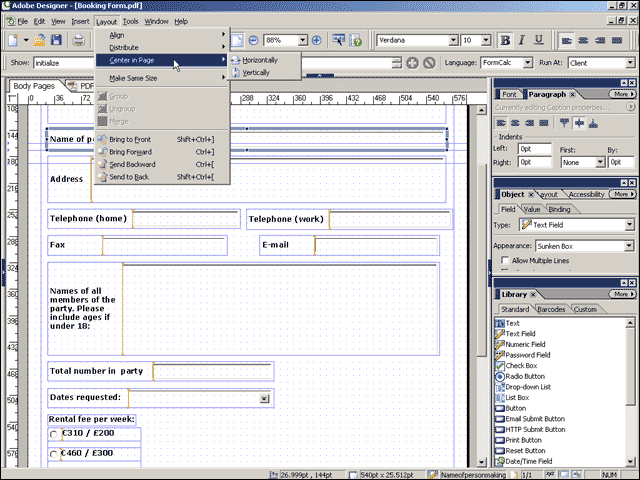This screenshot has width=640, height=480.
Task: Open the Appearance Sunken Box dropdown
Action: [629, 246]
